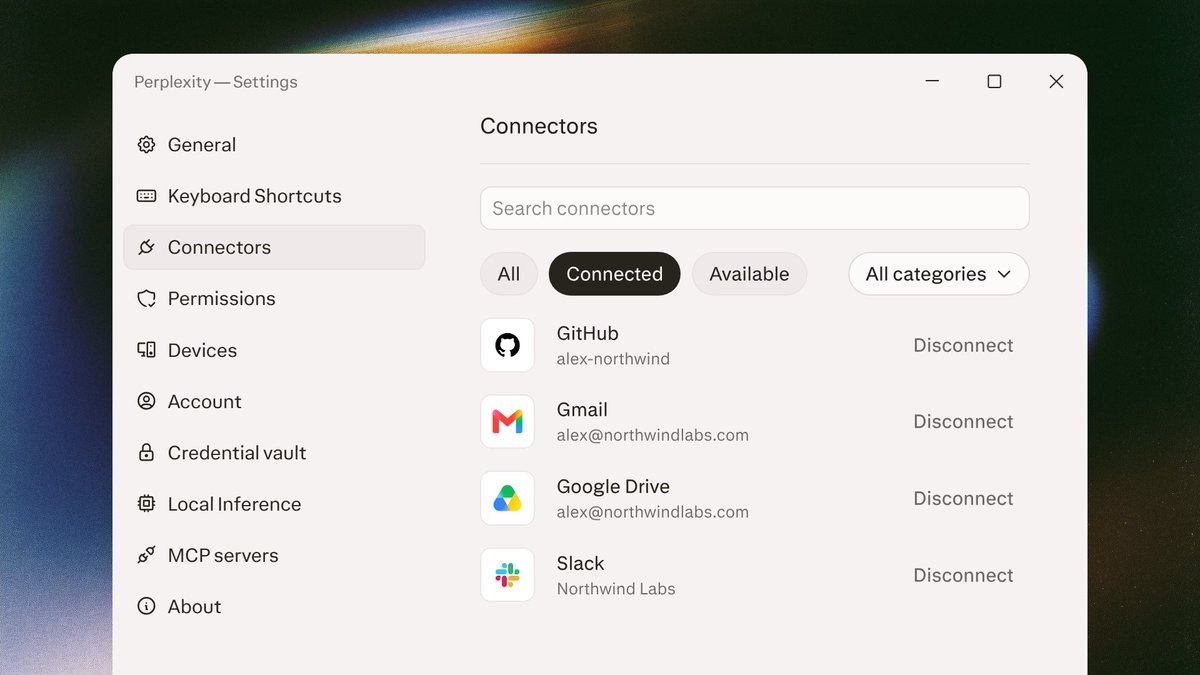The height and width of the screenshot is (675, 1200).
Task: Click the Google Drive logo icon
Action: pyautogui.click(x=507, y=498)
